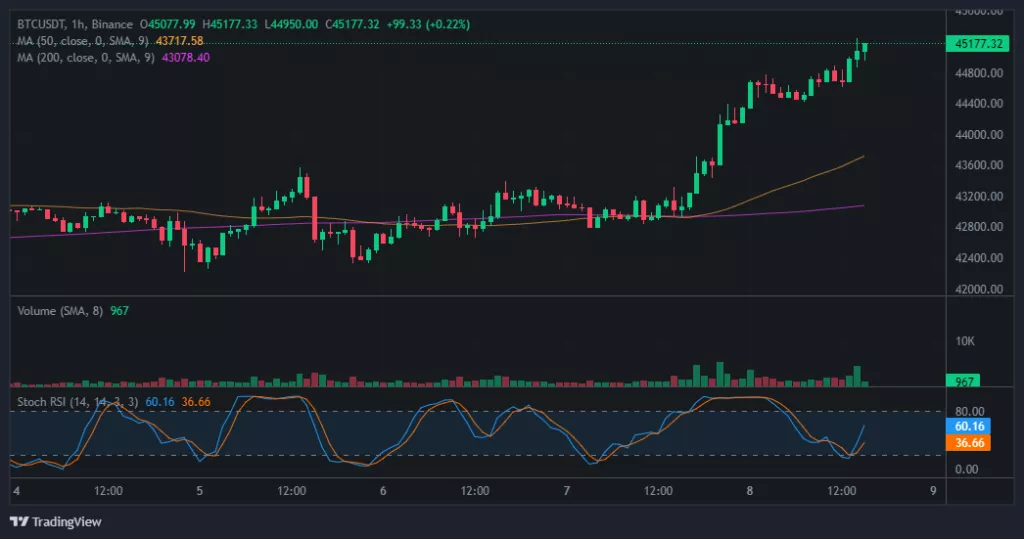Select the BTCUSDT, 1h, Binance symbol title
The width and height of the screenshot is (1024, 539).
(75, 24)
